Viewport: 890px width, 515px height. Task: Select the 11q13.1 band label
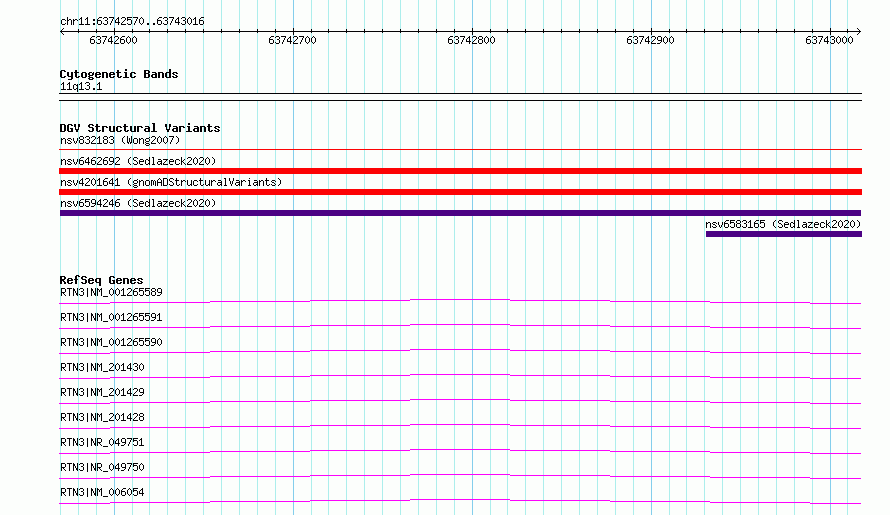[81, 86]
